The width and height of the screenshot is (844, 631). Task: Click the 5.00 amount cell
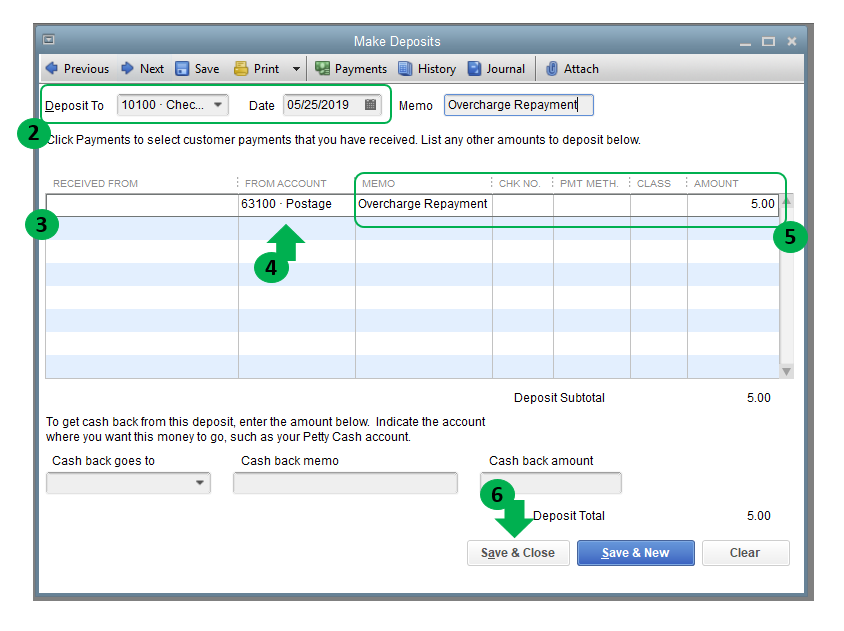733,205
